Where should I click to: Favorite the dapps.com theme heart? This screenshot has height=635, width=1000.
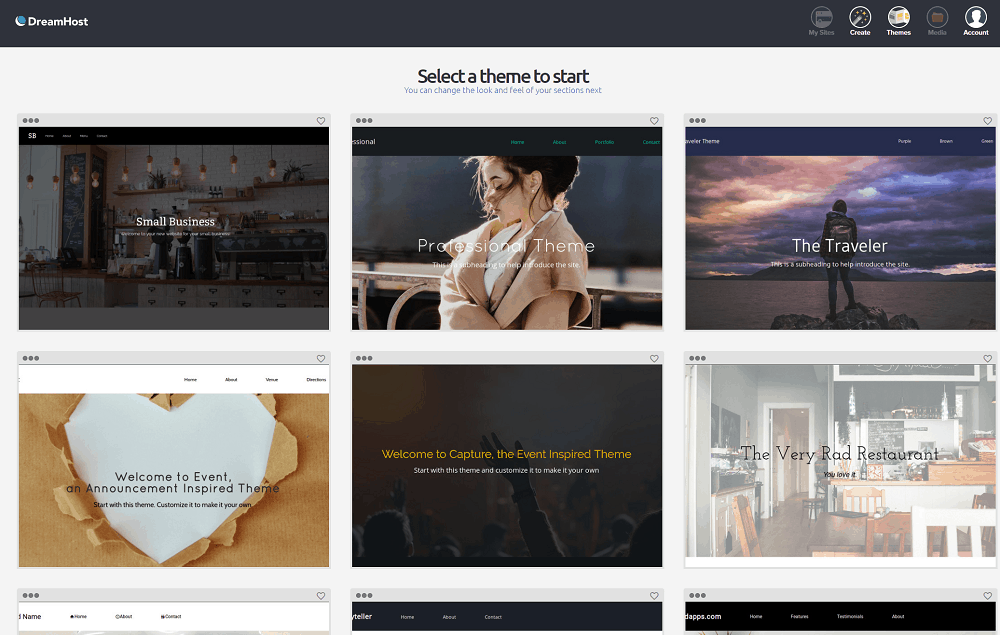point(987,595)
